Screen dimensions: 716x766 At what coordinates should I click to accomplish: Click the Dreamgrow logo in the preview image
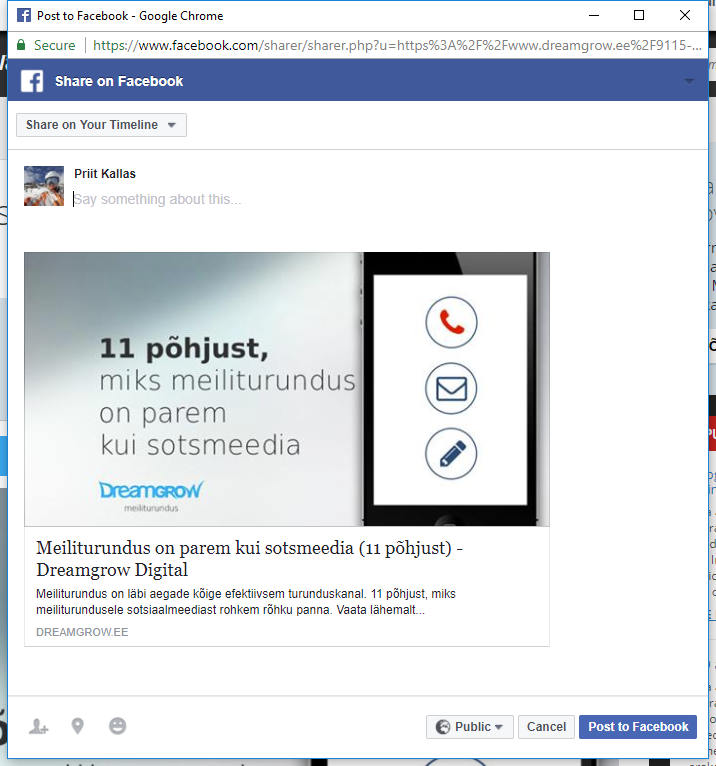(x=150, y=491)
